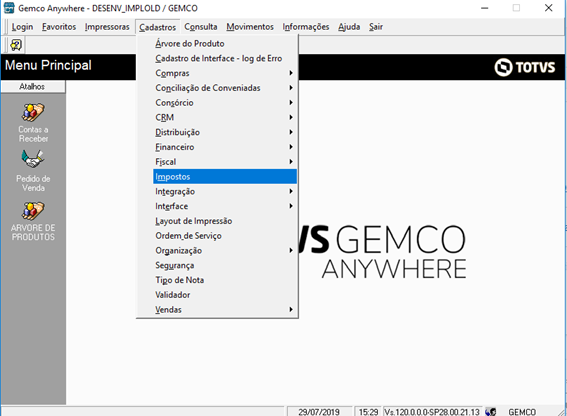Image resolution: width=567 pixels, height=416 pixels.
Task: Open the Impressoras menu
Action: [x=107, y=27]
